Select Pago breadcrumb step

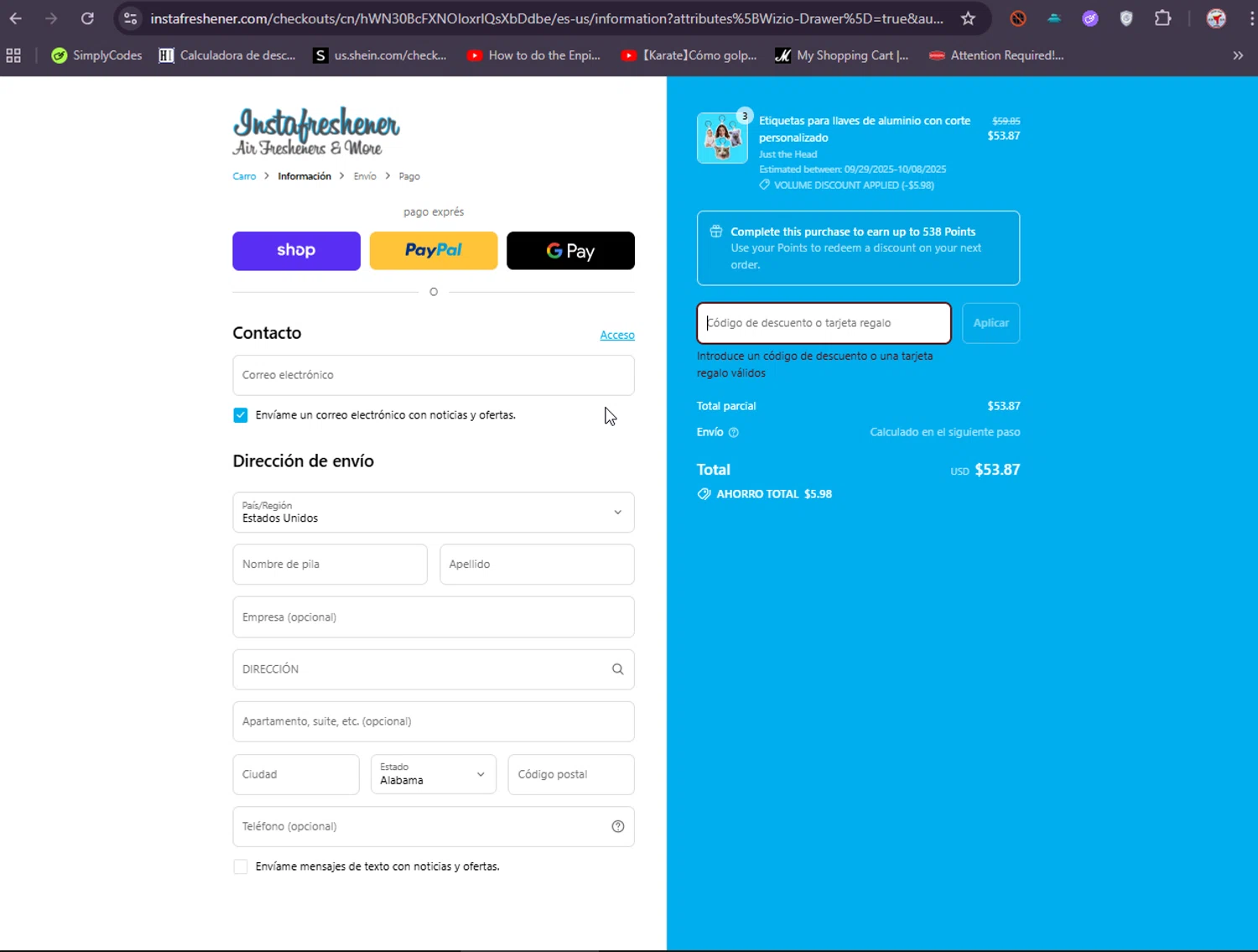pos(409,176)
